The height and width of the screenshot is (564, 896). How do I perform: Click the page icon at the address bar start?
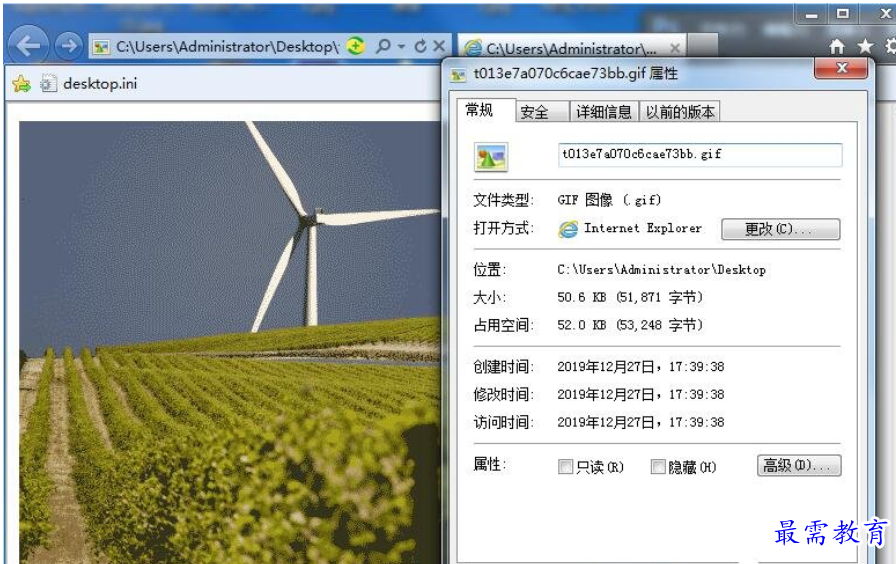tap(102, 47)
